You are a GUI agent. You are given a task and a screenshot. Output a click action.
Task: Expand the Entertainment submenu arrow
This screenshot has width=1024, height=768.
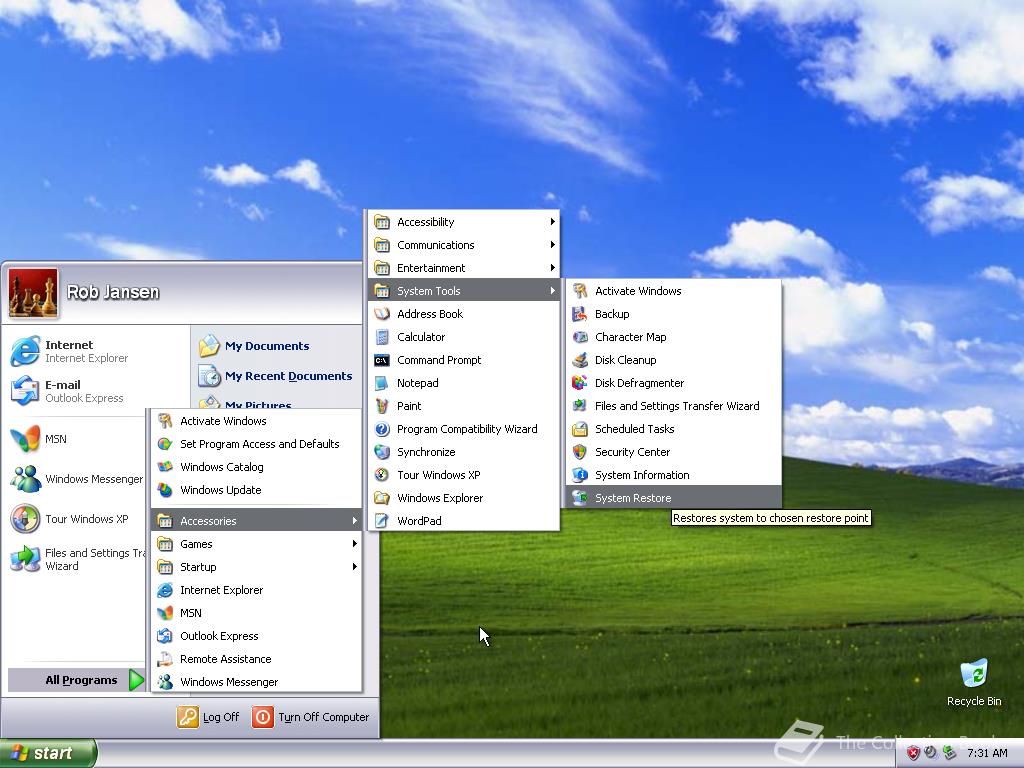pyautogui.click(x=552, y=268)
